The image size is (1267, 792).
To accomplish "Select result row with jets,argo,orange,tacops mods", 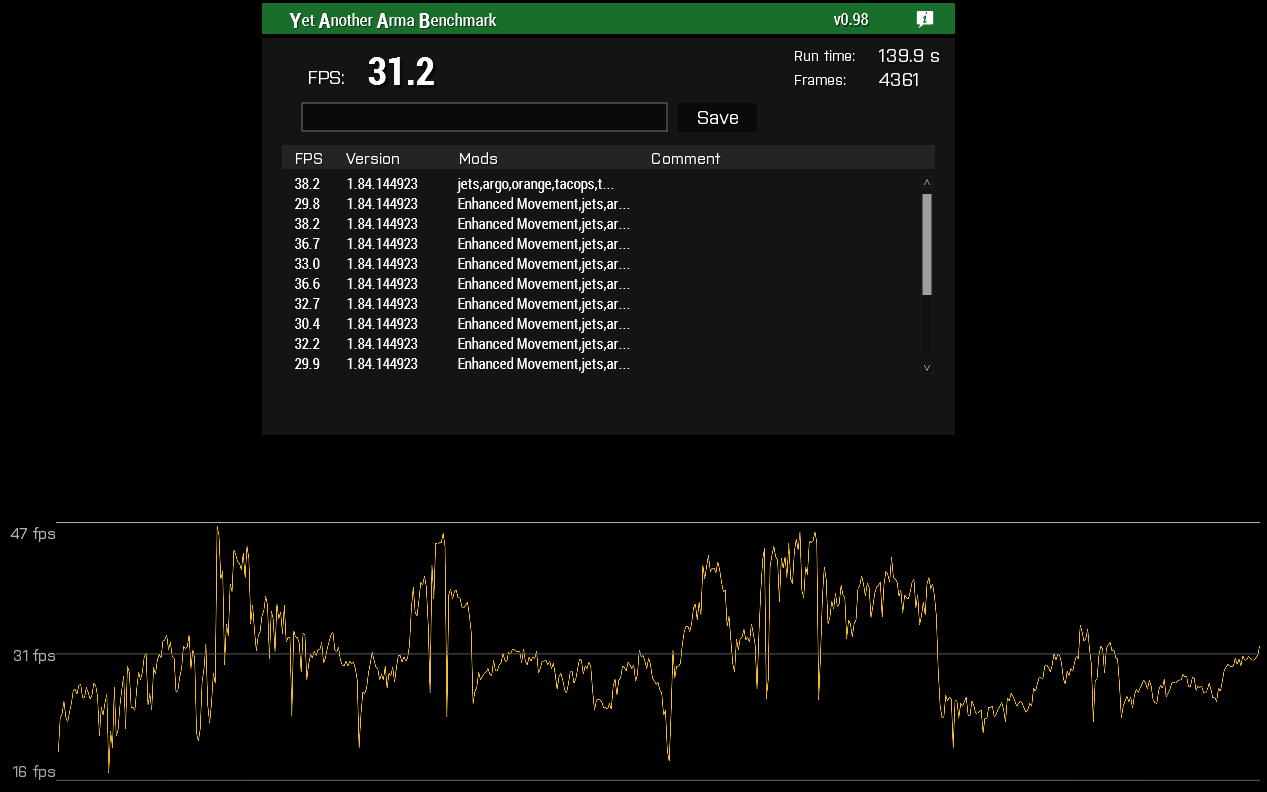I will point(602,184).
